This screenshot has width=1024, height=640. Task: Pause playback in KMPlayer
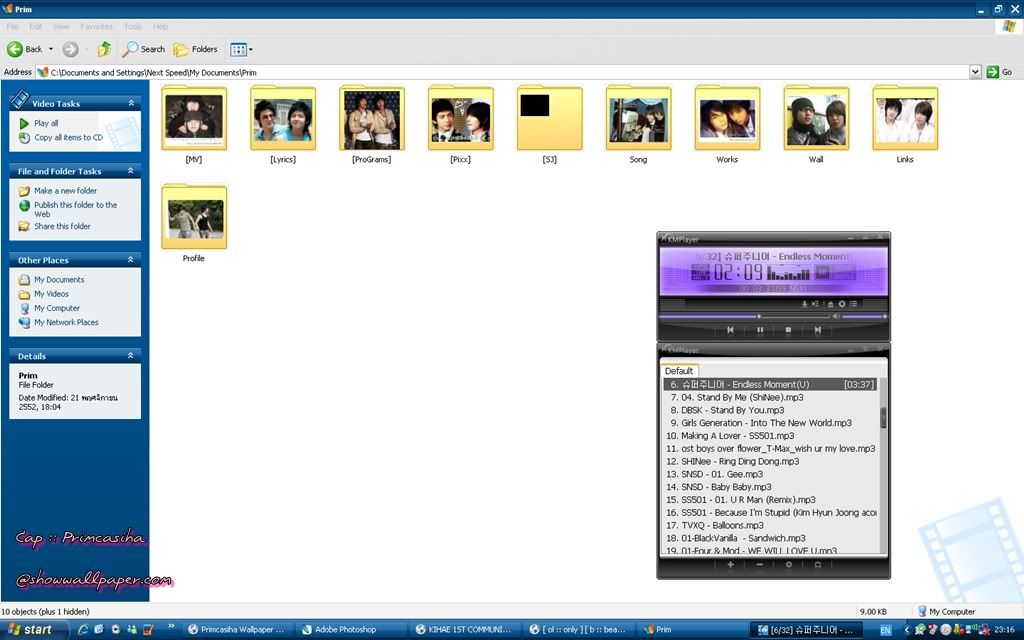(760, 330)
